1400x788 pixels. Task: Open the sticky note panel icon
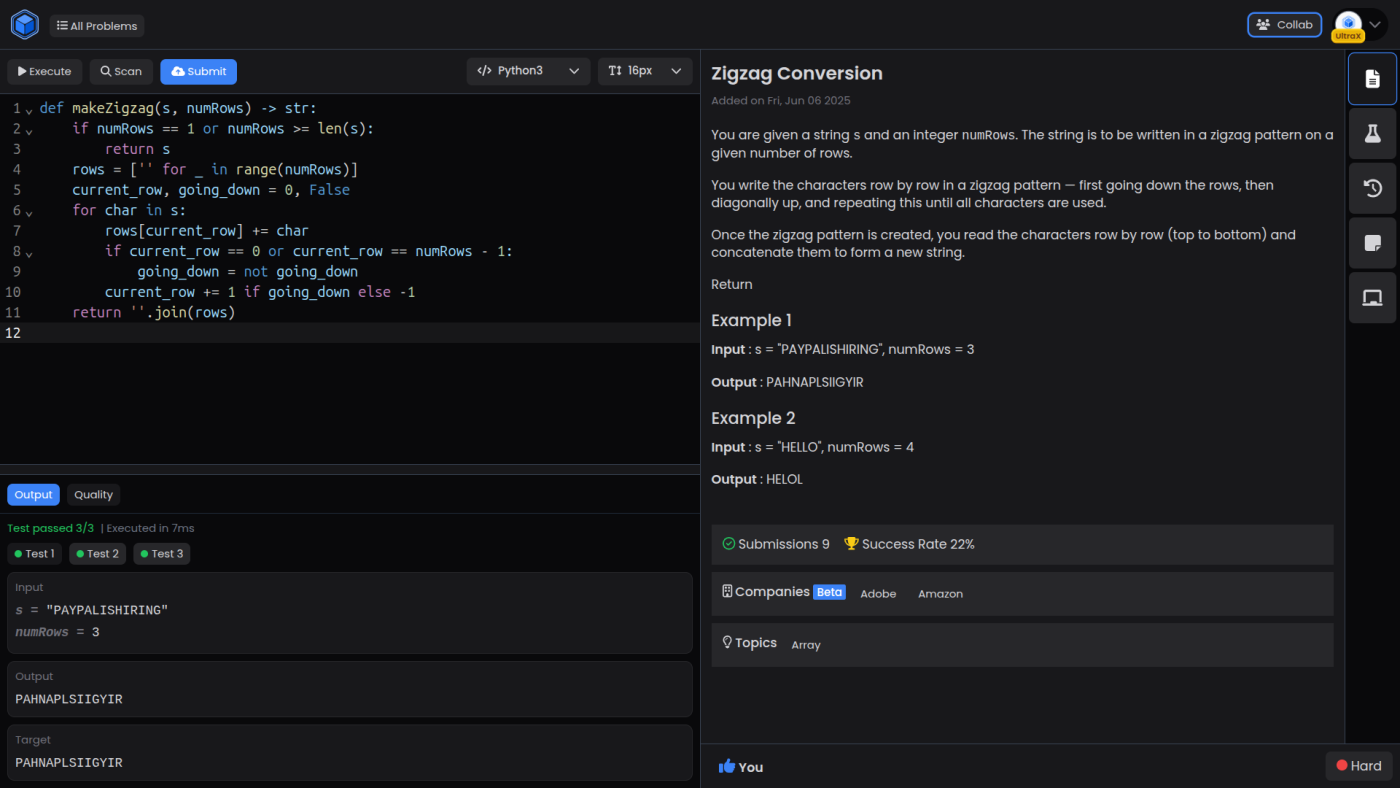click(1372, 243)
